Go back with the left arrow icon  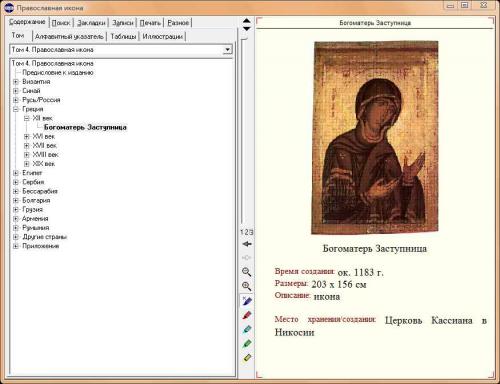point(247,244)
